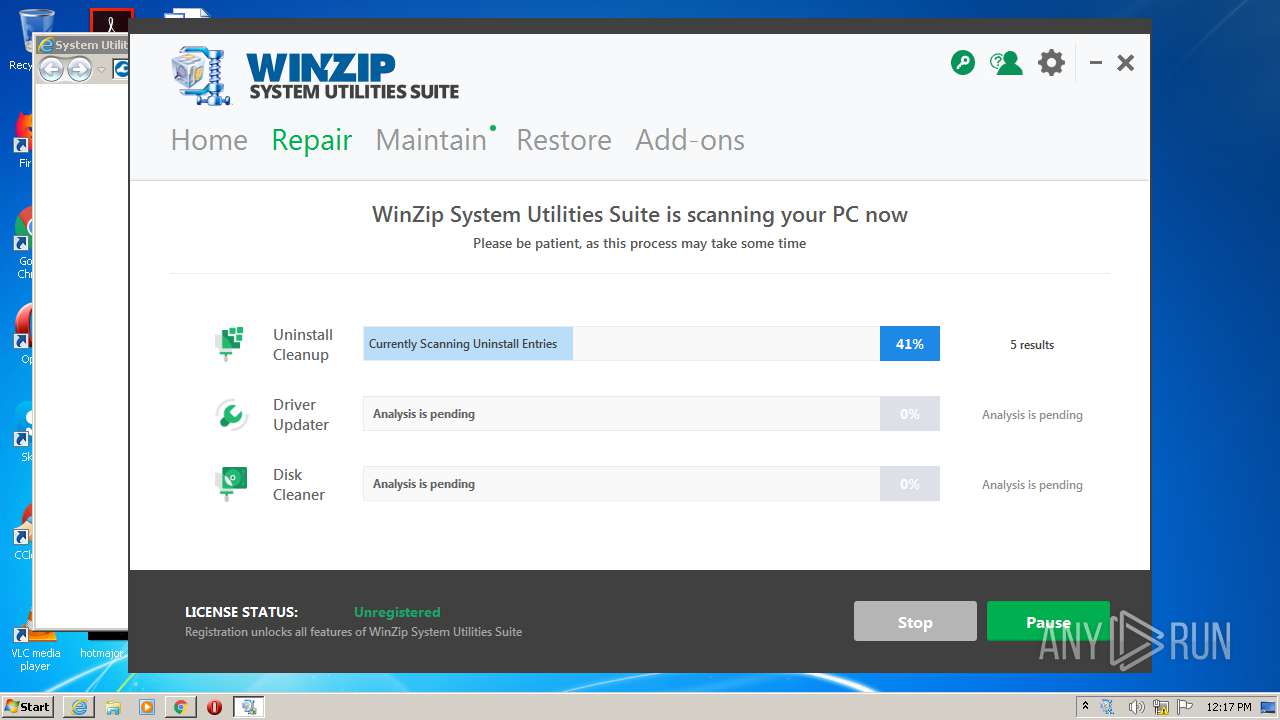Screen dimensions: 1280x720
Task: Click the Unregistered license status link
Action: point(397,612)
